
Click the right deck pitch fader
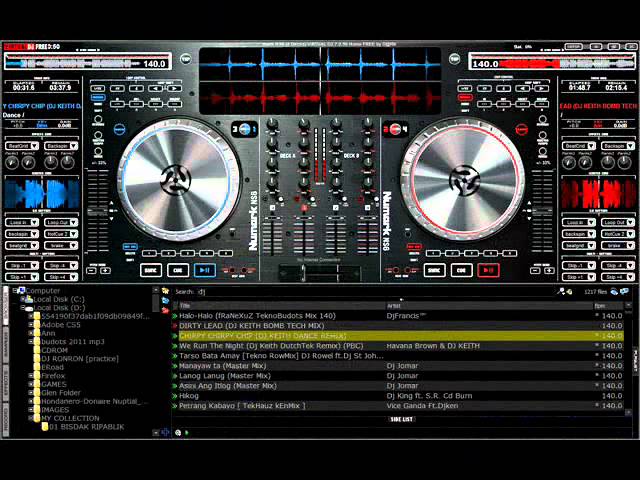point(542,211)
